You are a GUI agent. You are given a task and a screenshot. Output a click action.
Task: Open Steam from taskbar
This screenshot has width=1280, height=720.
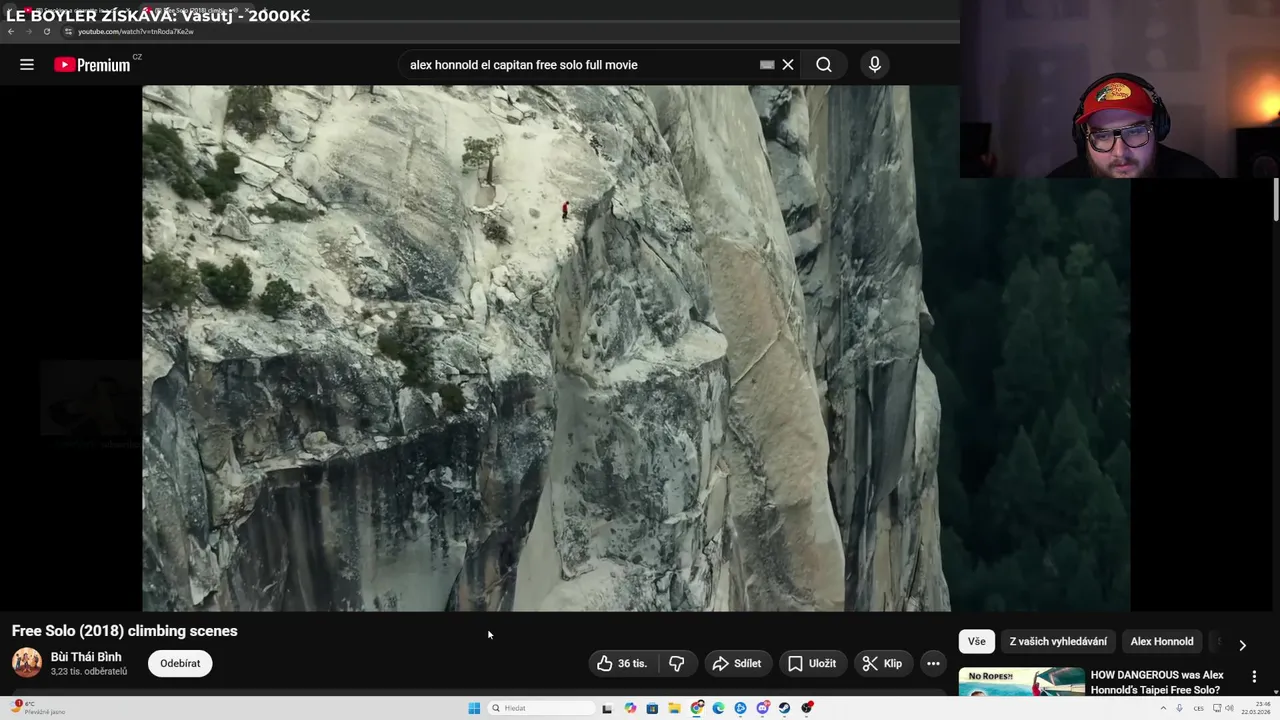[784, 708]
